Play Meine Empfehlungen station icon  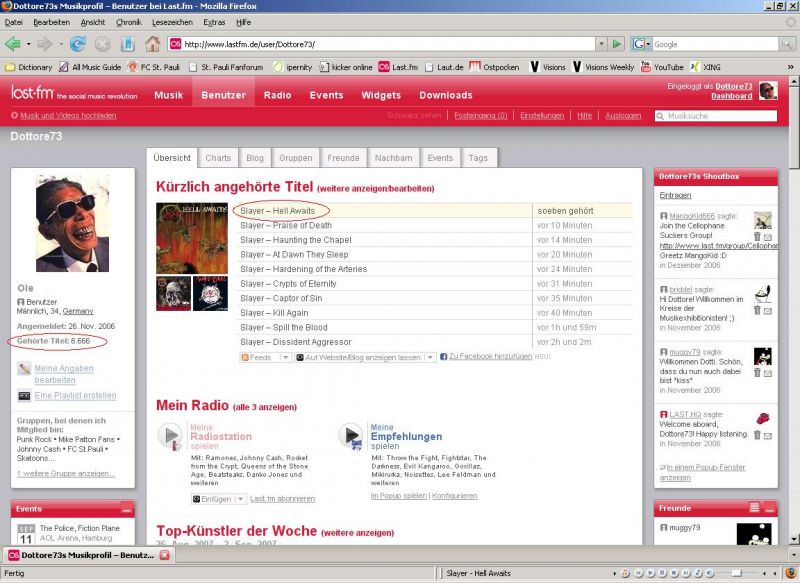pyautogui.click(x=351, y=436)
